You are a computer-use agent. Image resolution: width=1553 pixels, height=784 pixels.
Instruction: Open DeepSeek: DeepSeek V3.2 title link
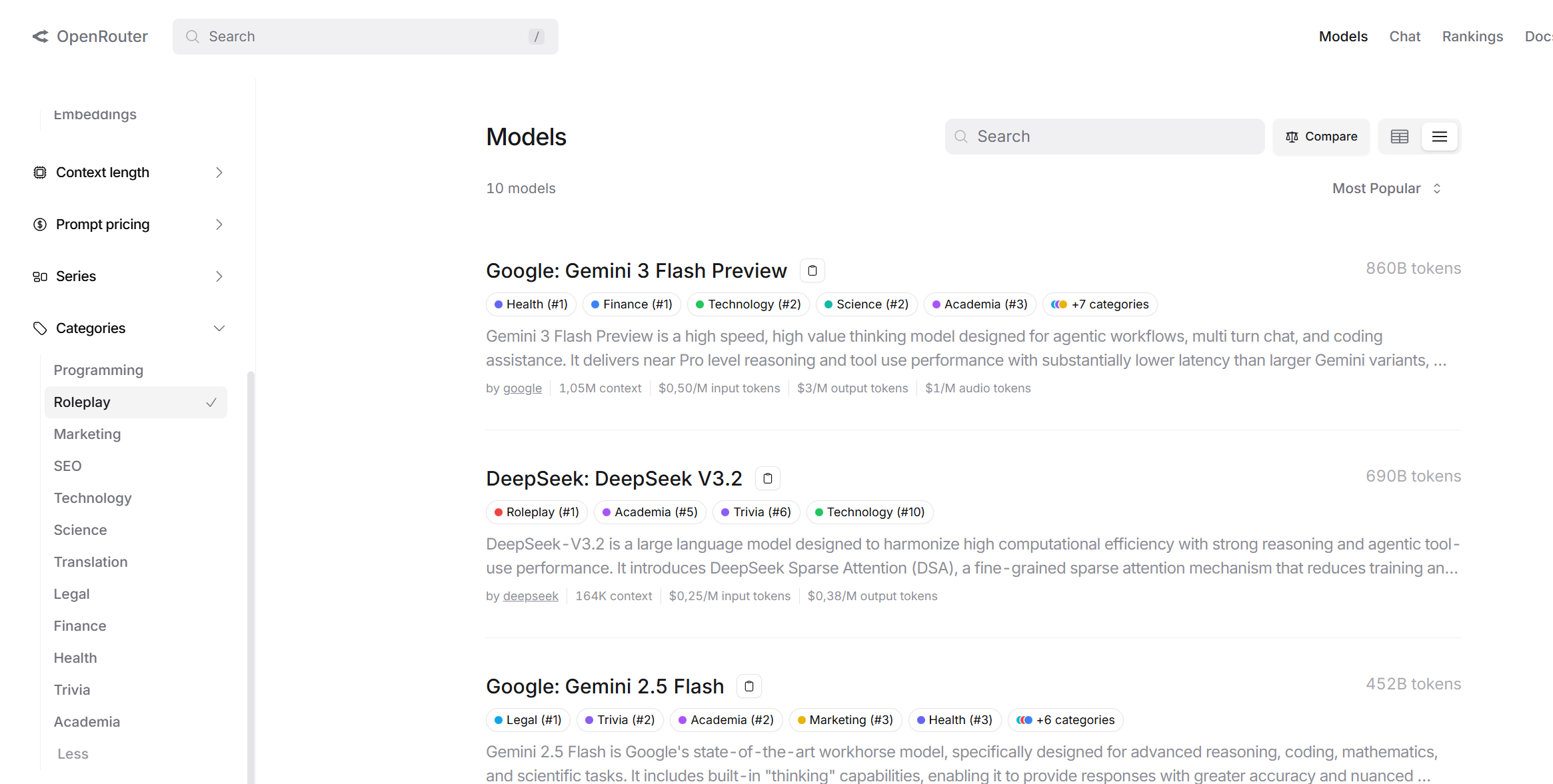pos(614,478)
